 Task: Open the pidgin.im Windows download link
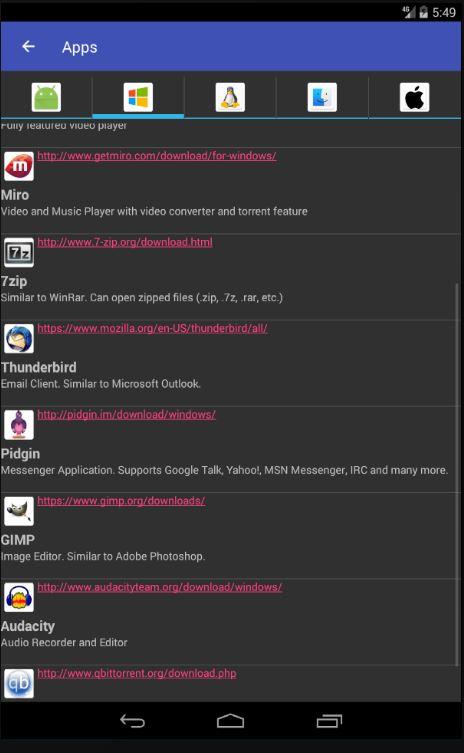pyautogui.click(x=126, y=414)
